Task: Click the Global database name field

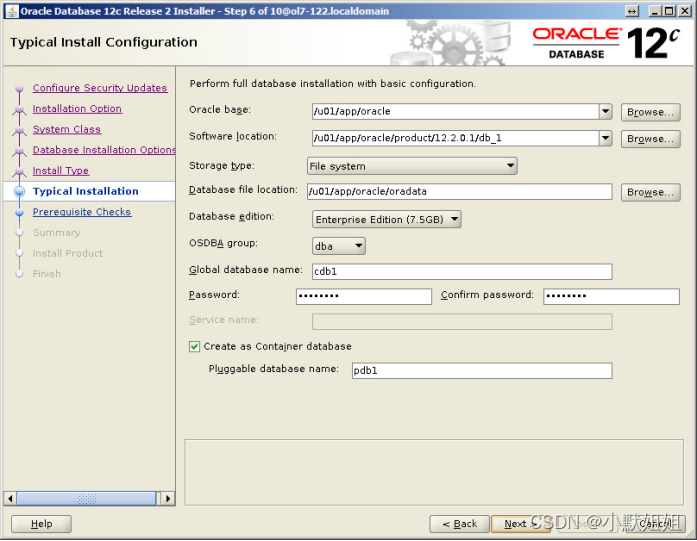Action: click(462, 272)
